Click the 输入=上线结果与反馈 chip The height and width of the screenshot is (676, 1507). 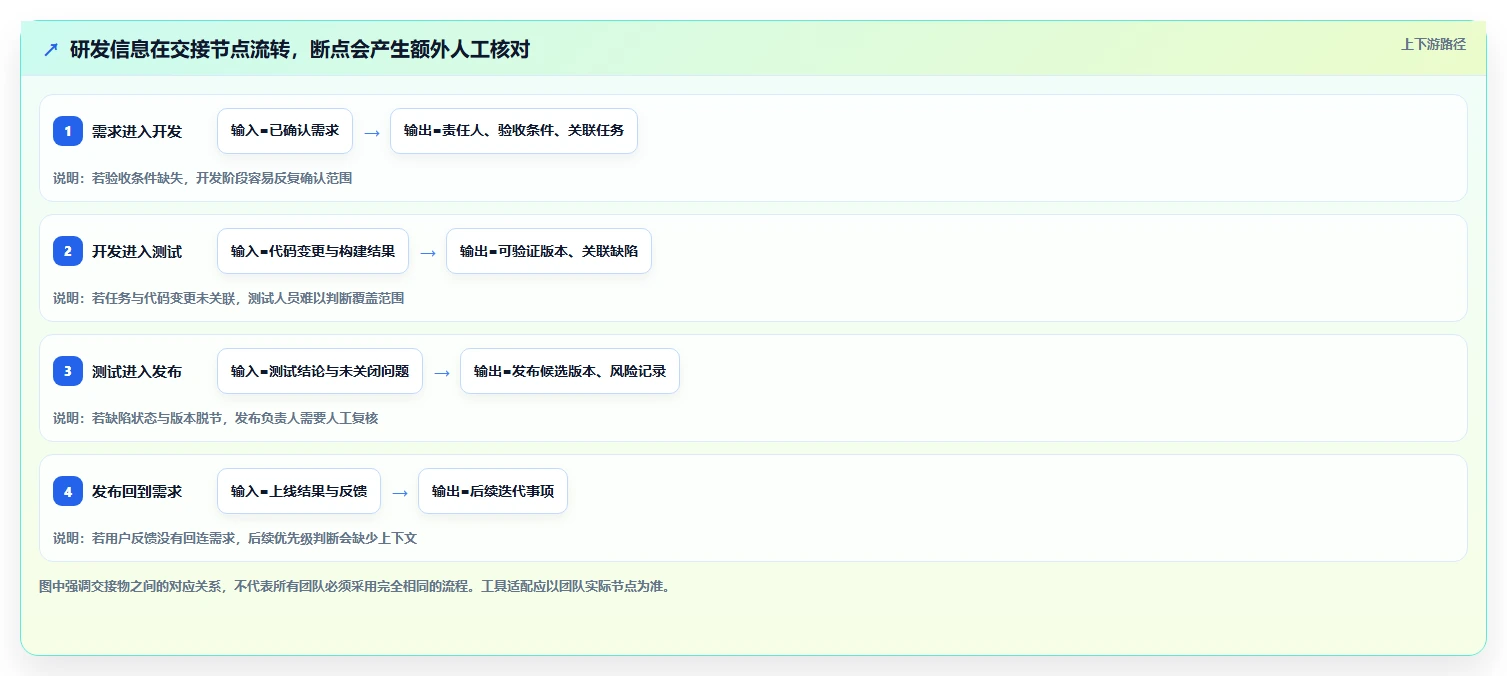click(299, 491)
